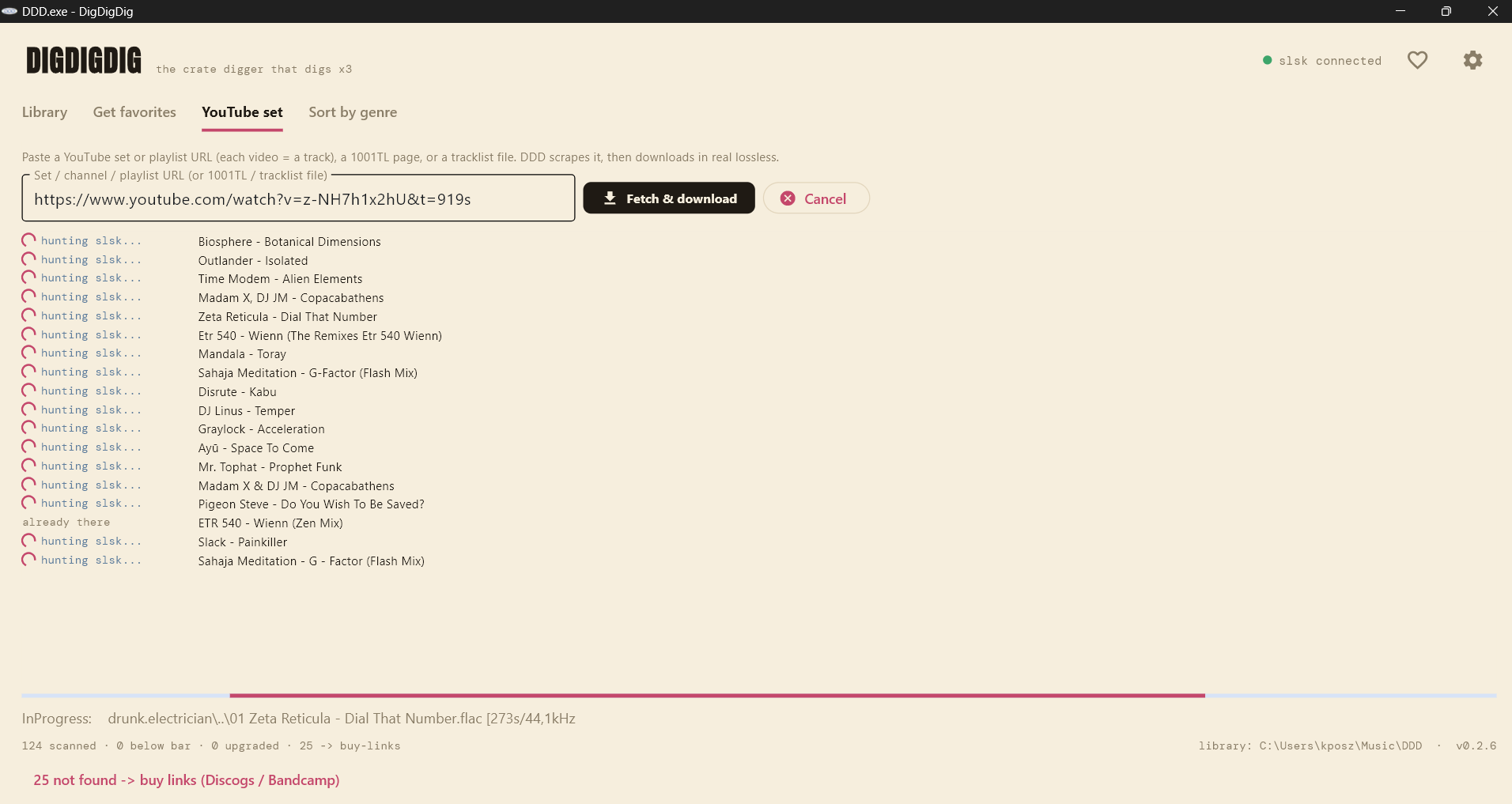Click the download progress bar
The height and width of the screenshot is (804, 1512).
(759, 696)
